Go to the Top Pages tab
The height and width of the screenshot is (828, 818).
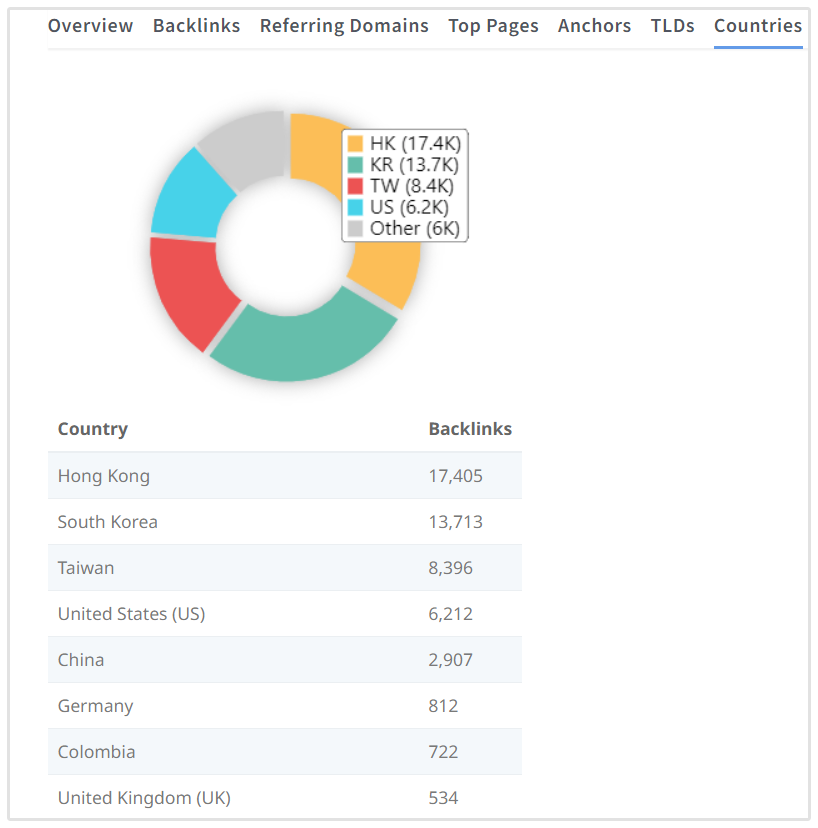(493, 26)
